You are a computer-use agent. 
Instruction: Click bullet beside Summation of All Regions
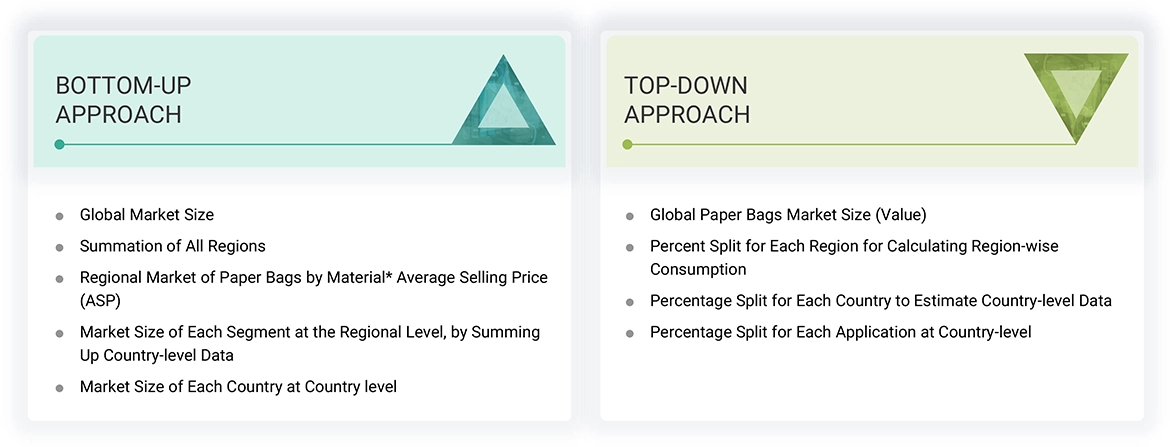[60, 247]
